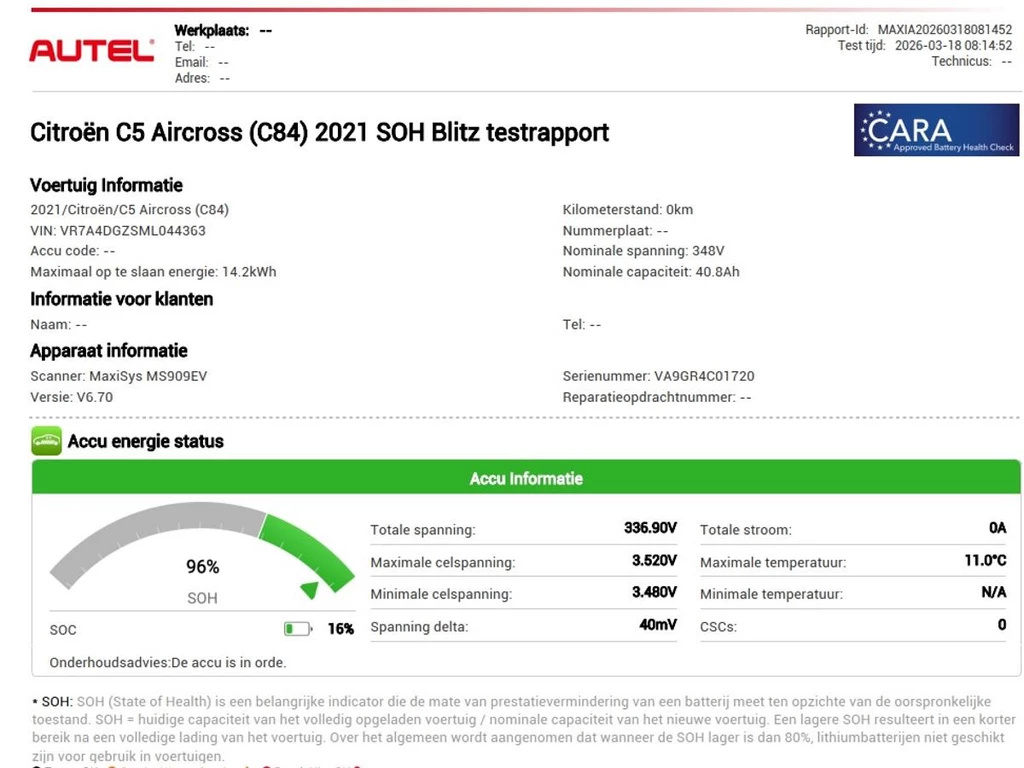This screenshot has width=1024, height=768.
Task: Click the Test tijd timestamp
Action: [x=953, y=46]
